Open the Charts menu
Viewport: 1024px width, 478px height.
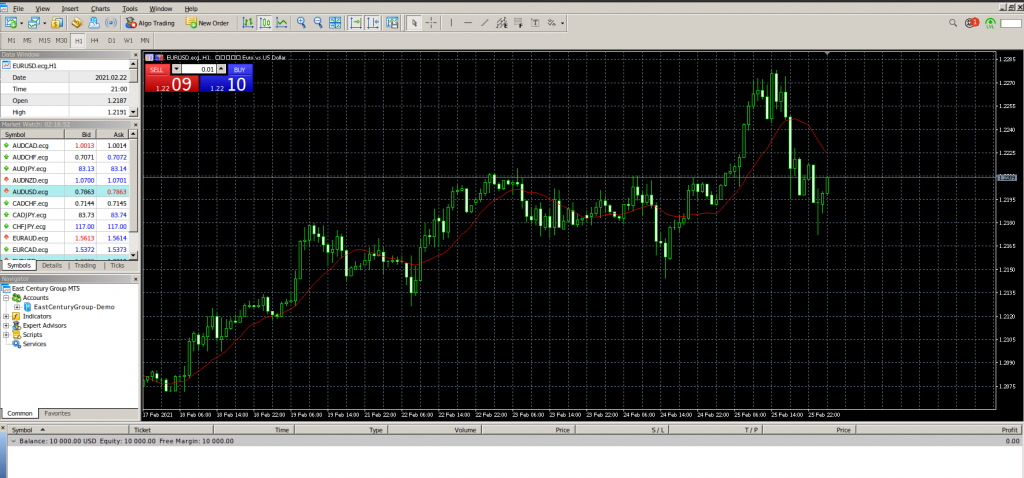(101, 8)
